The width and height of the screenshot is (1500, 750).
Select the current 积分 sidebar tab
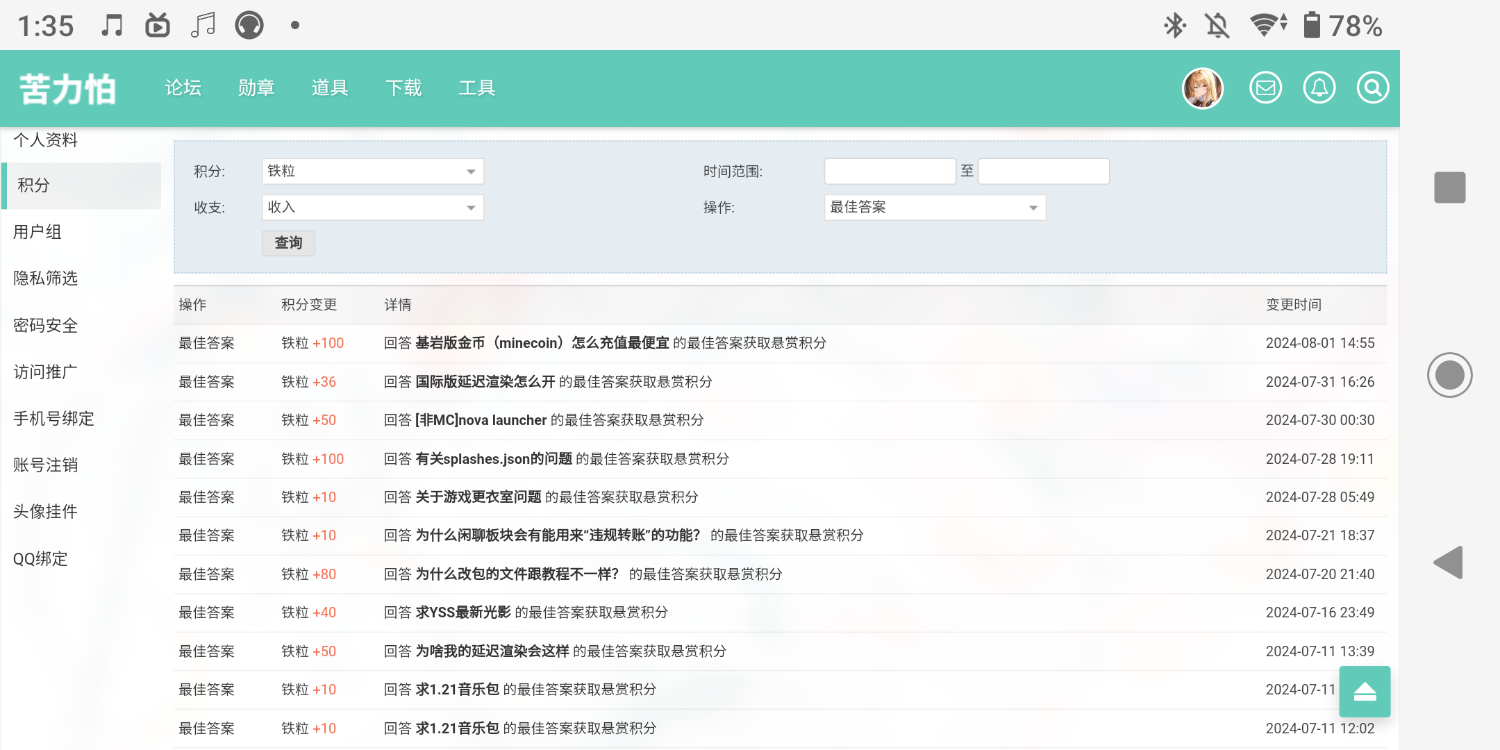(x=81, y=186)
